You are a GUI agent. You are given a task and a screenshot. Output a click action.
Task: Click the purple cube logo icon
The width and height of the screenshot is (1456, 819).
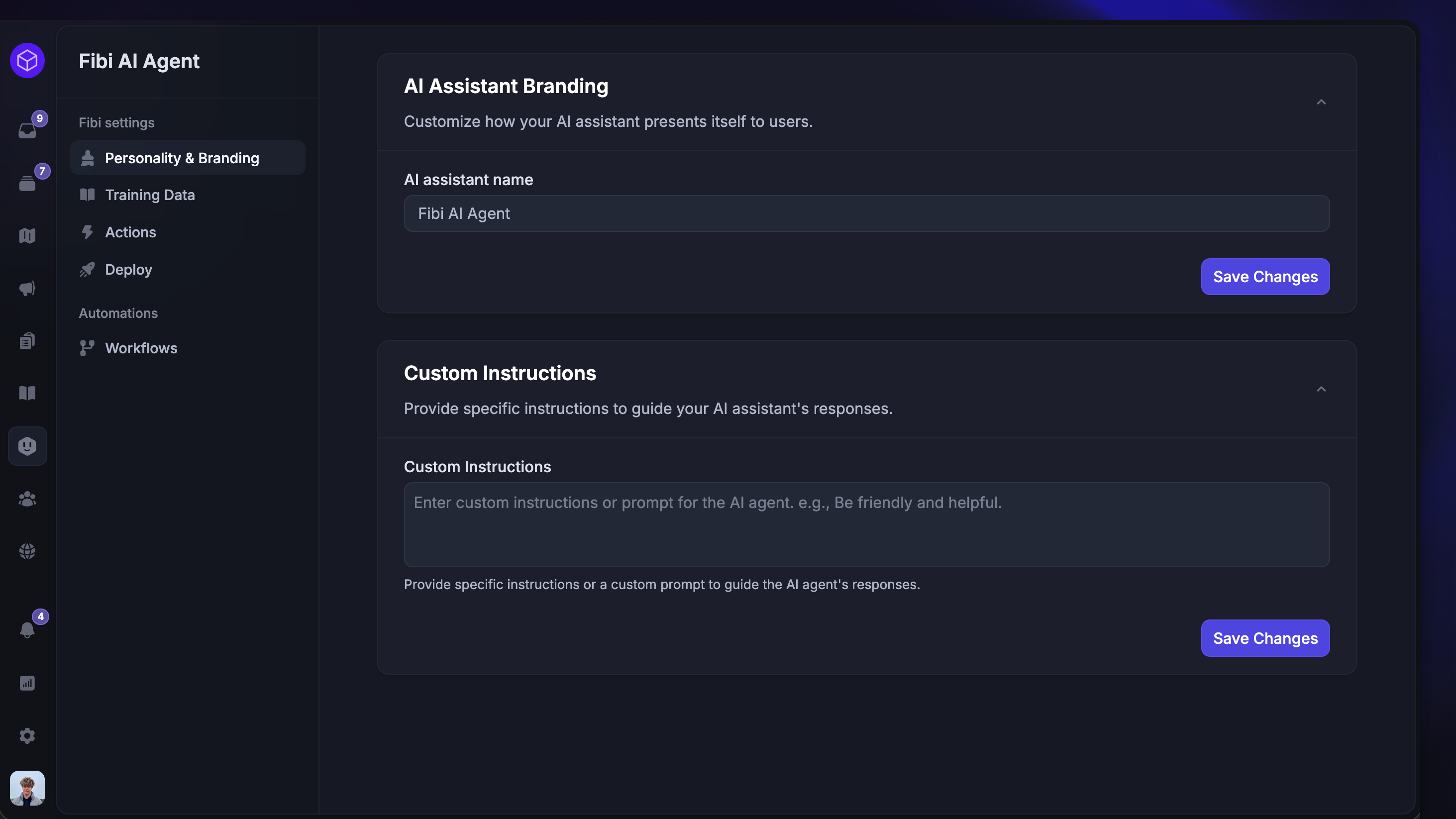(x=27, y=61)
